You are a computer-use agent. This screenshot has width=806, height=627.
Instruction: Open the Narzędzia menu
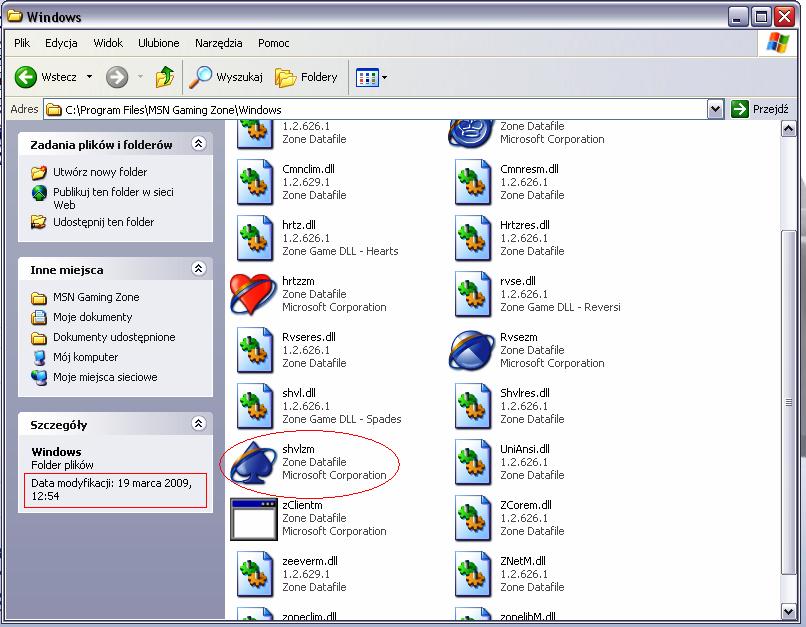pos(218,43)
